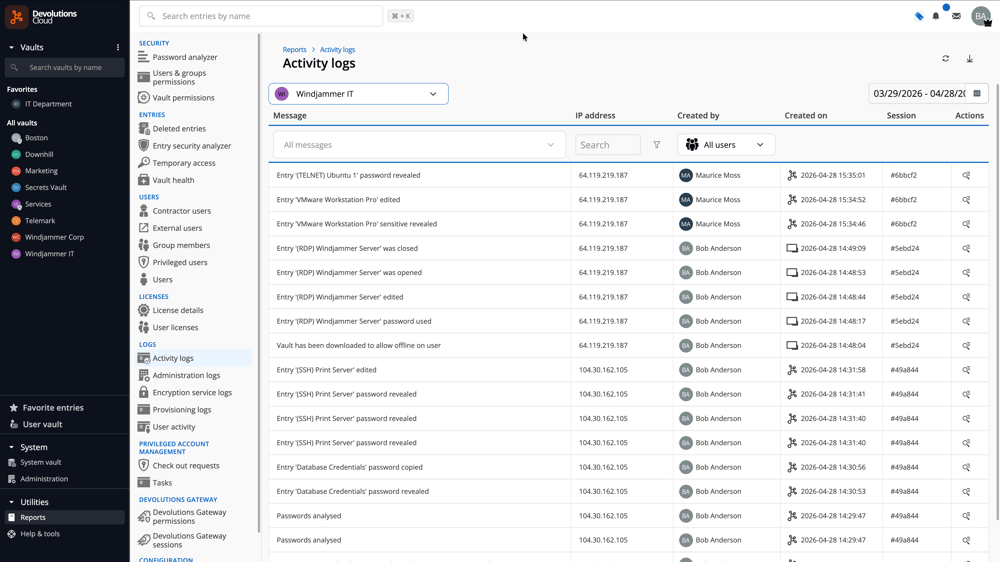1000x562 pixels.
Task: Open IT Department favorite vault
Action: 48,104
